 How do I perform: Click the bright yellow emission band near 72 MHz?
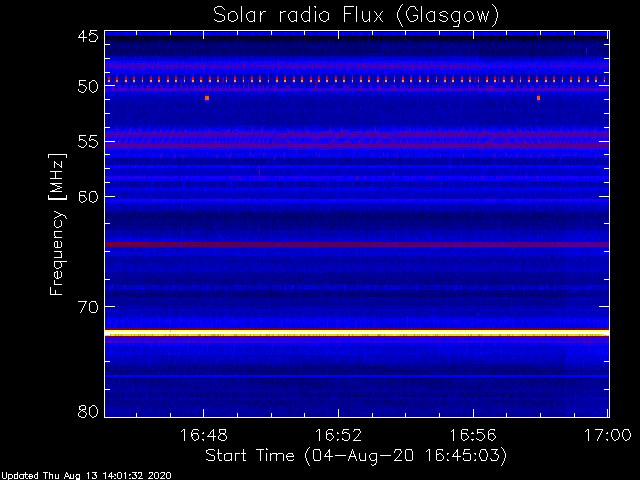(x=357, y=333)
